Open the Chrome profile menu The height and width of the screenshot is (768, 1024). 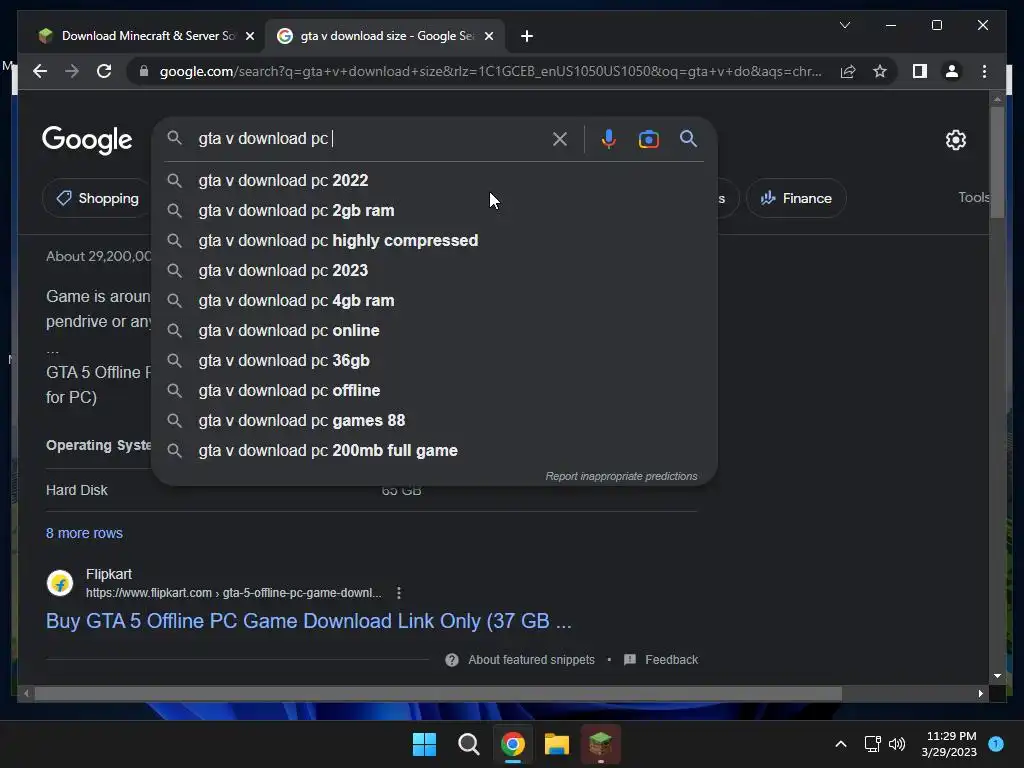coord(952,71)
